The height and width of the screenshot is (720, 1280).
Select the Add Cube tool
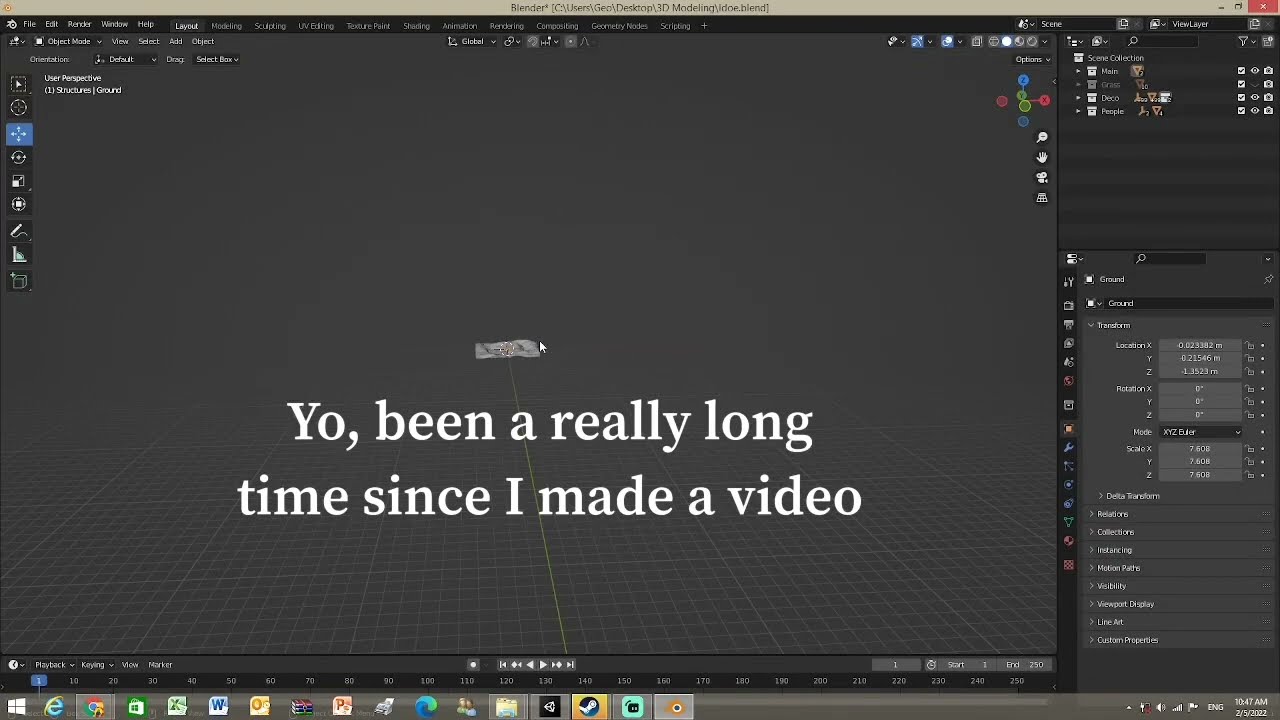(19, 281)
